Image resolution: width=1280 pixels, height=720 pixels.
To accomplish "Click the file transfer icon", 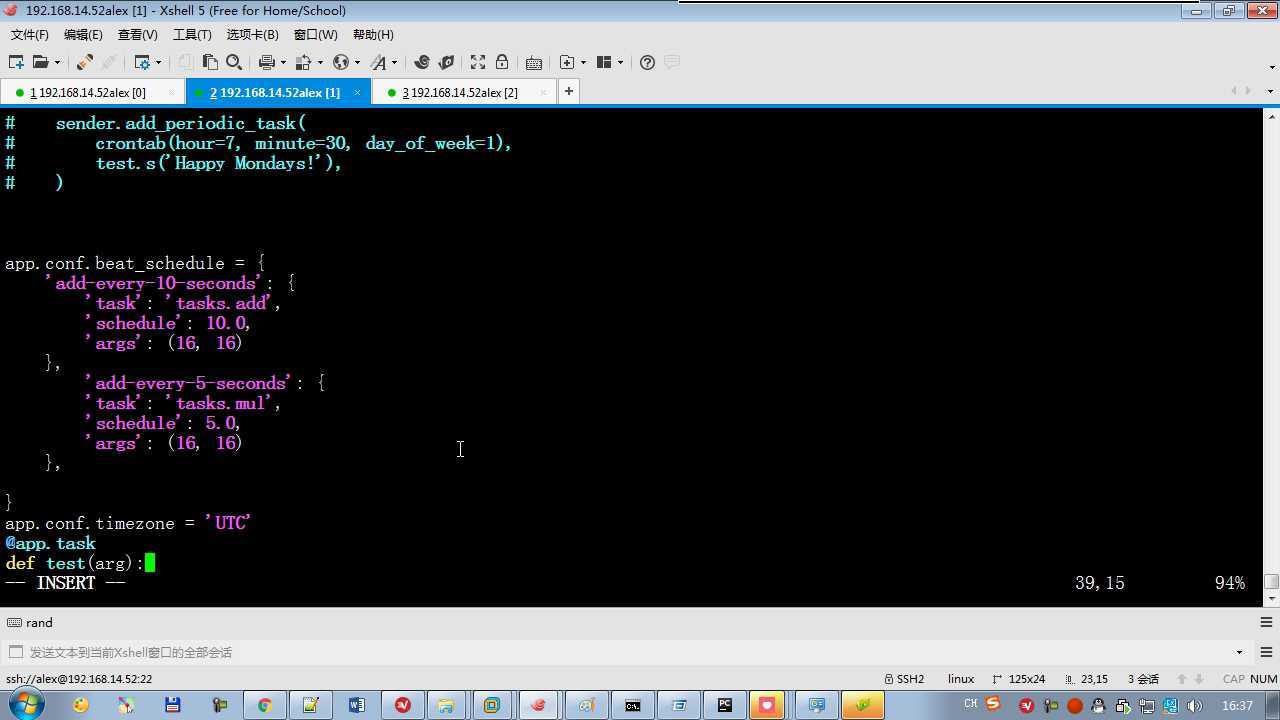I will 303,62.
